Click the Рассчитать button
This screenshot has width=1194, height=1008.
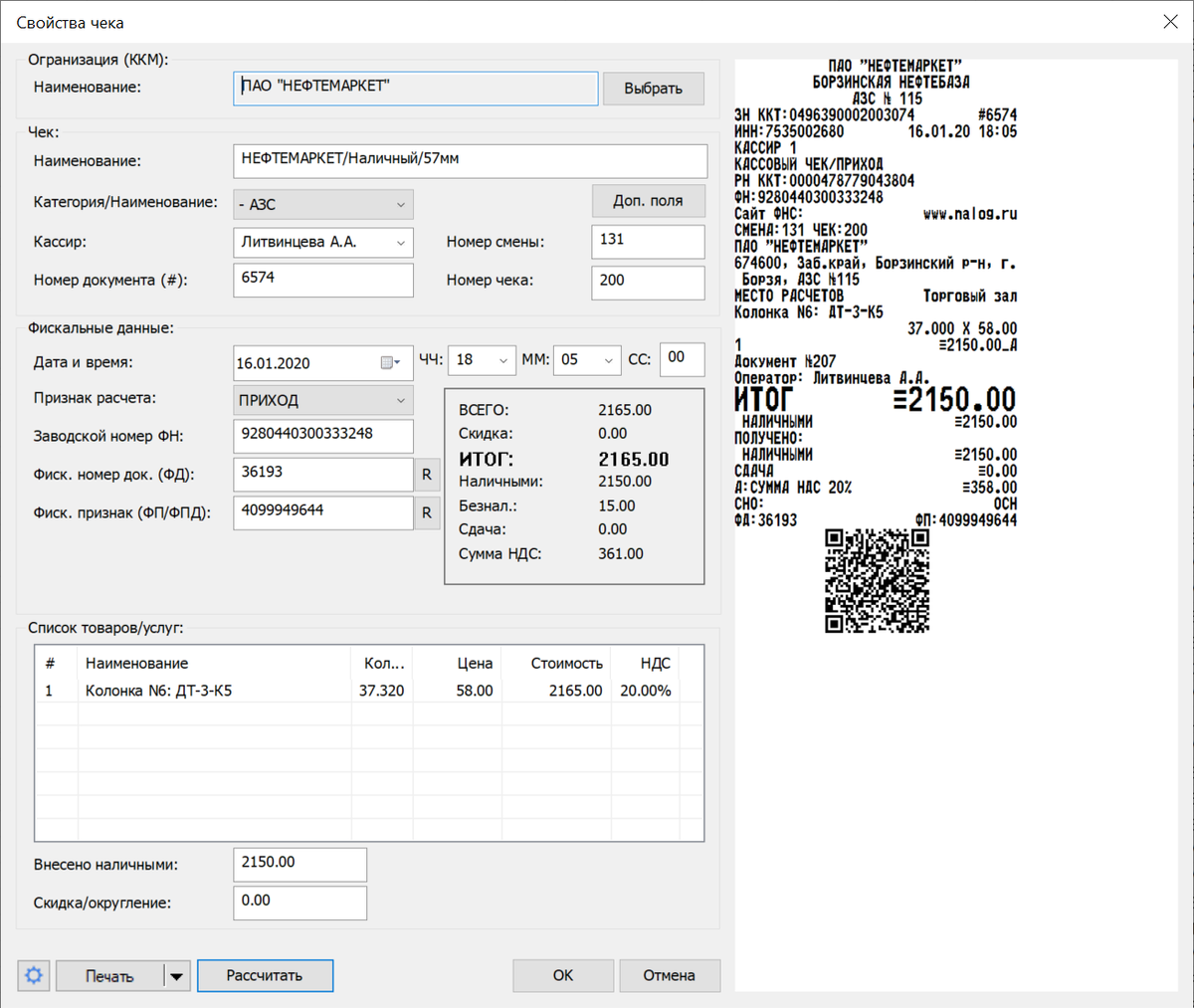click(265, 975)
